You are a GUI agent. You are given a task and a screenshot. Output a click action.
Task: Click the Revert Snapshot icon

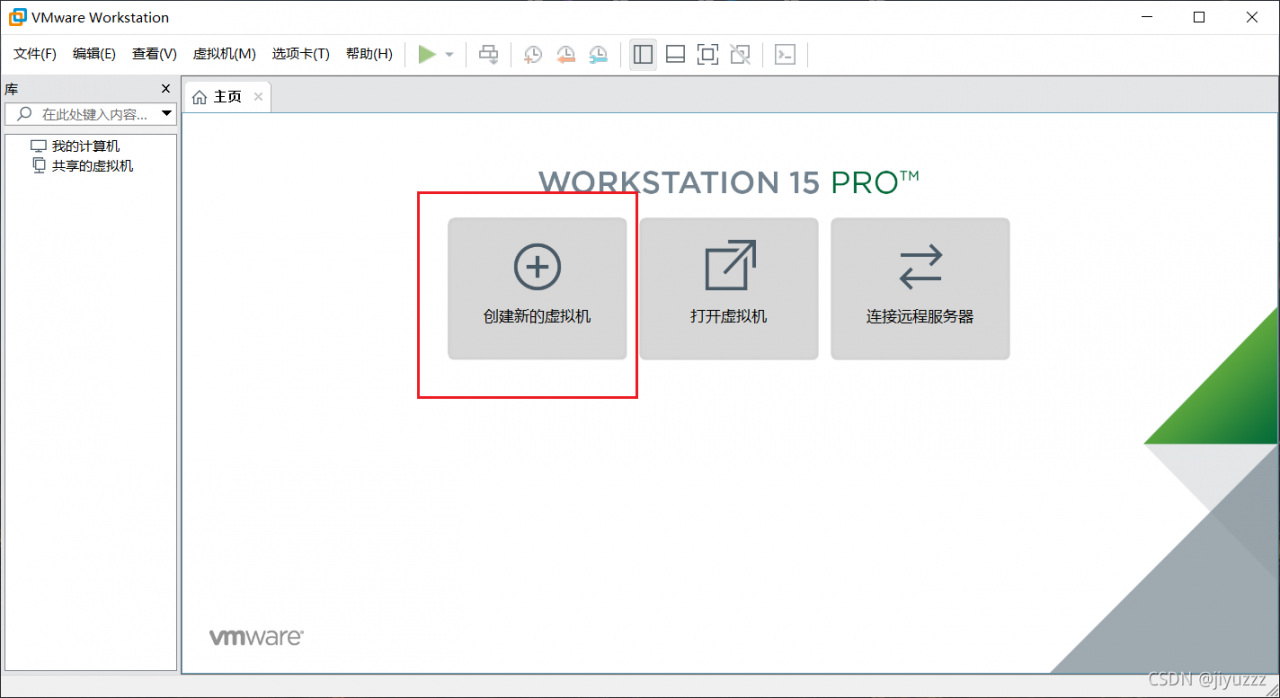point(566,54)
